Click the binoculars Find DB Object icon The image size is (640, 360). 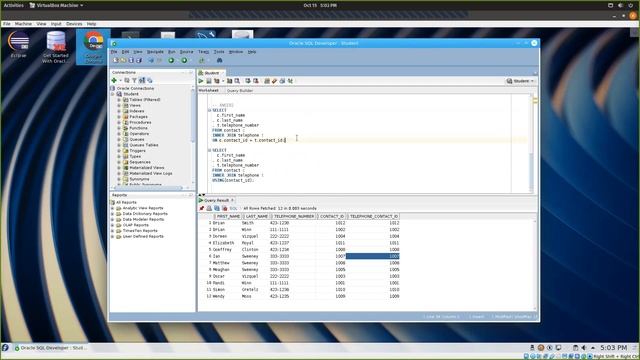point(219,60)
